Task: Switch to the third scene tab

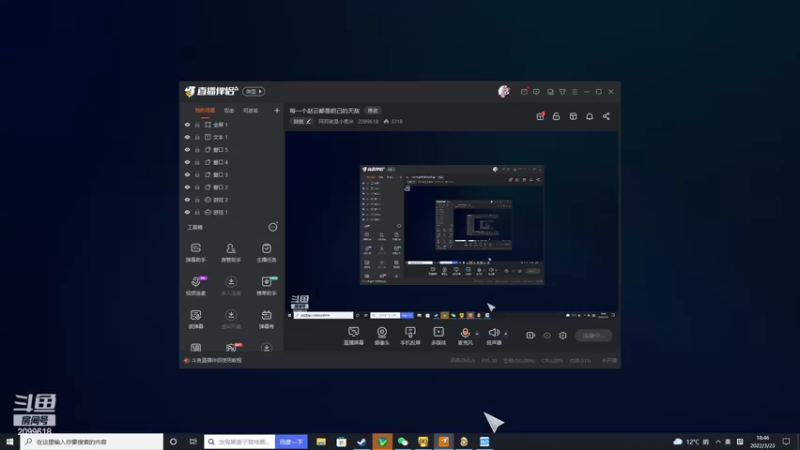Action: tap(251, 110)
